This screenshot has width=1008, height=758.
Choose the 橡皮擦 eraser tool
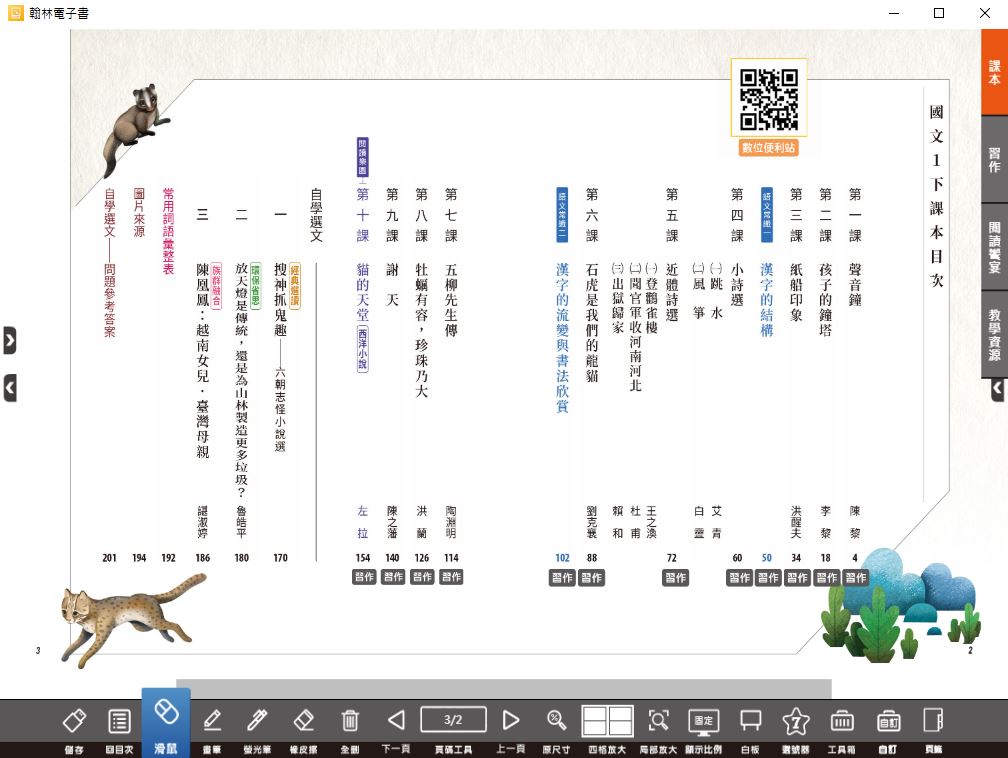tap(304, 721)
